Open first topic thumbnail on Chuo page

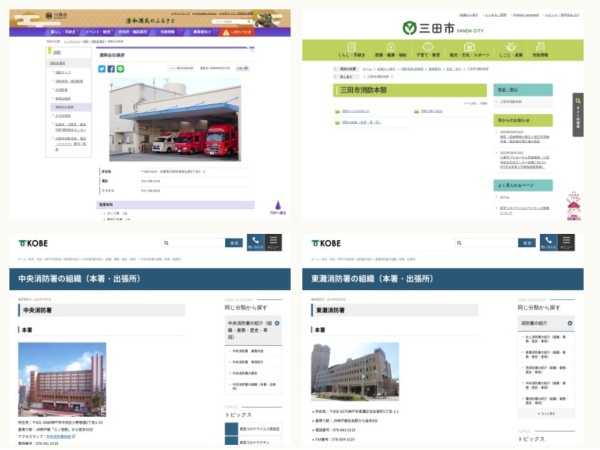pos(232,429)
